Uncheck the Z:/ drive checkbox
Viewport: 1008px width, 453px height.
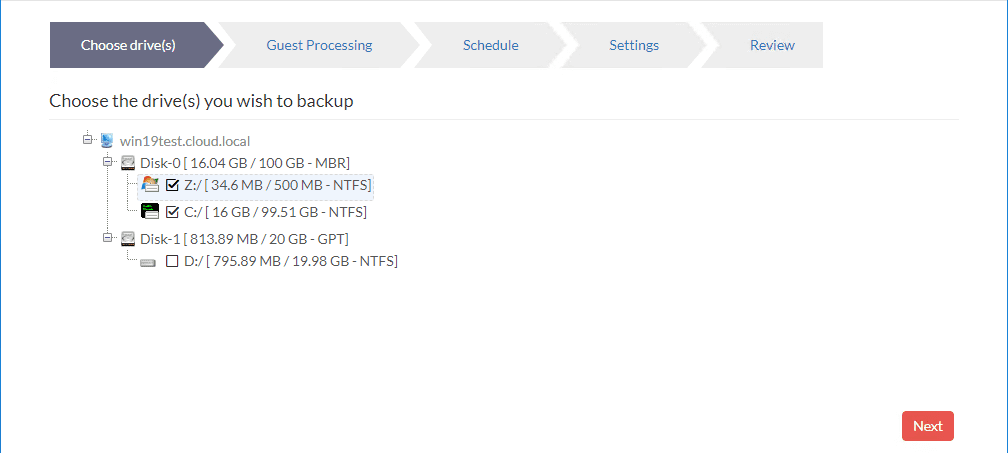tap(172, 185)
